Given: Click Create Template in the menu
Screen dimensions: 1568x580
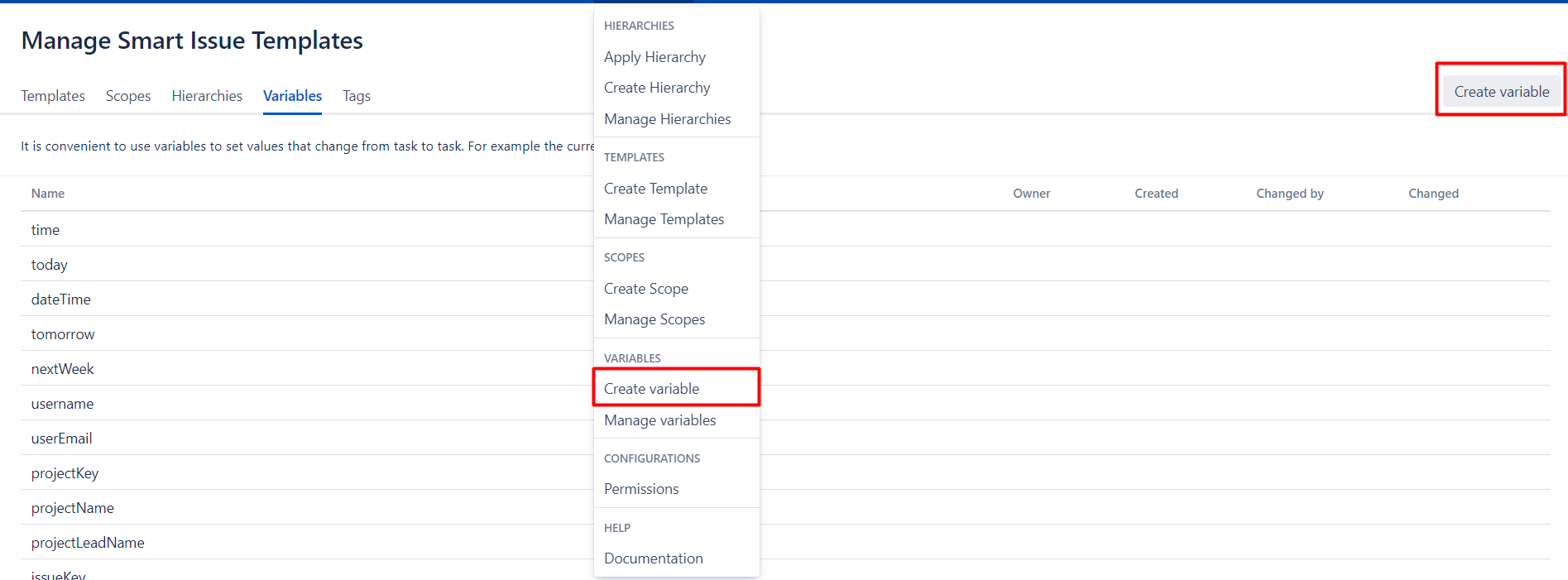Looking at the screenshot, I should pyautogui.click(x=655, y=189).
